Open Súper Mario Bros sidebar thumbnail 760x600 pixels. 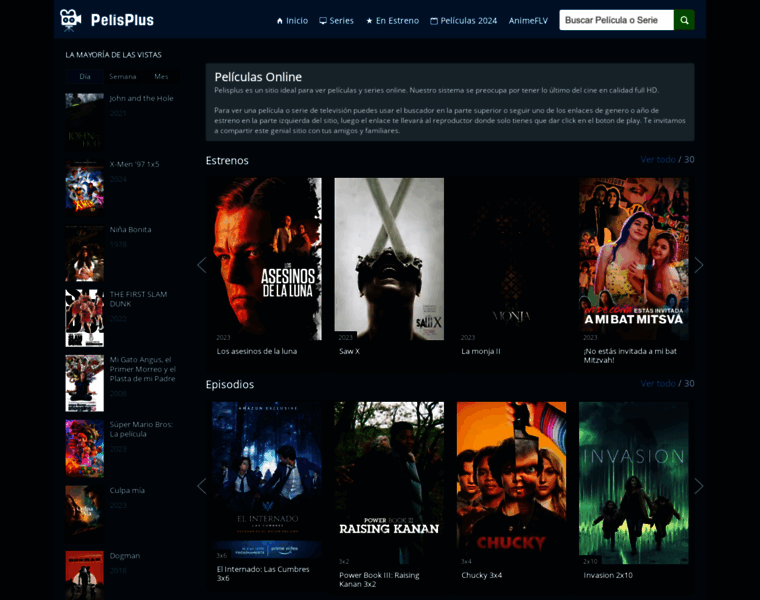[85, 448]
